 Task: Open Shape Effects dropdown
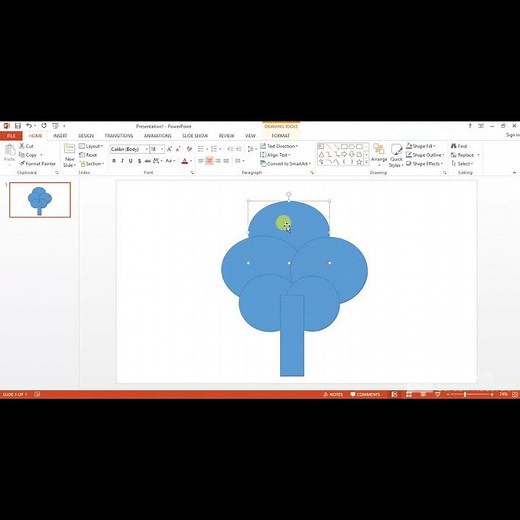[x=424, y=164]
